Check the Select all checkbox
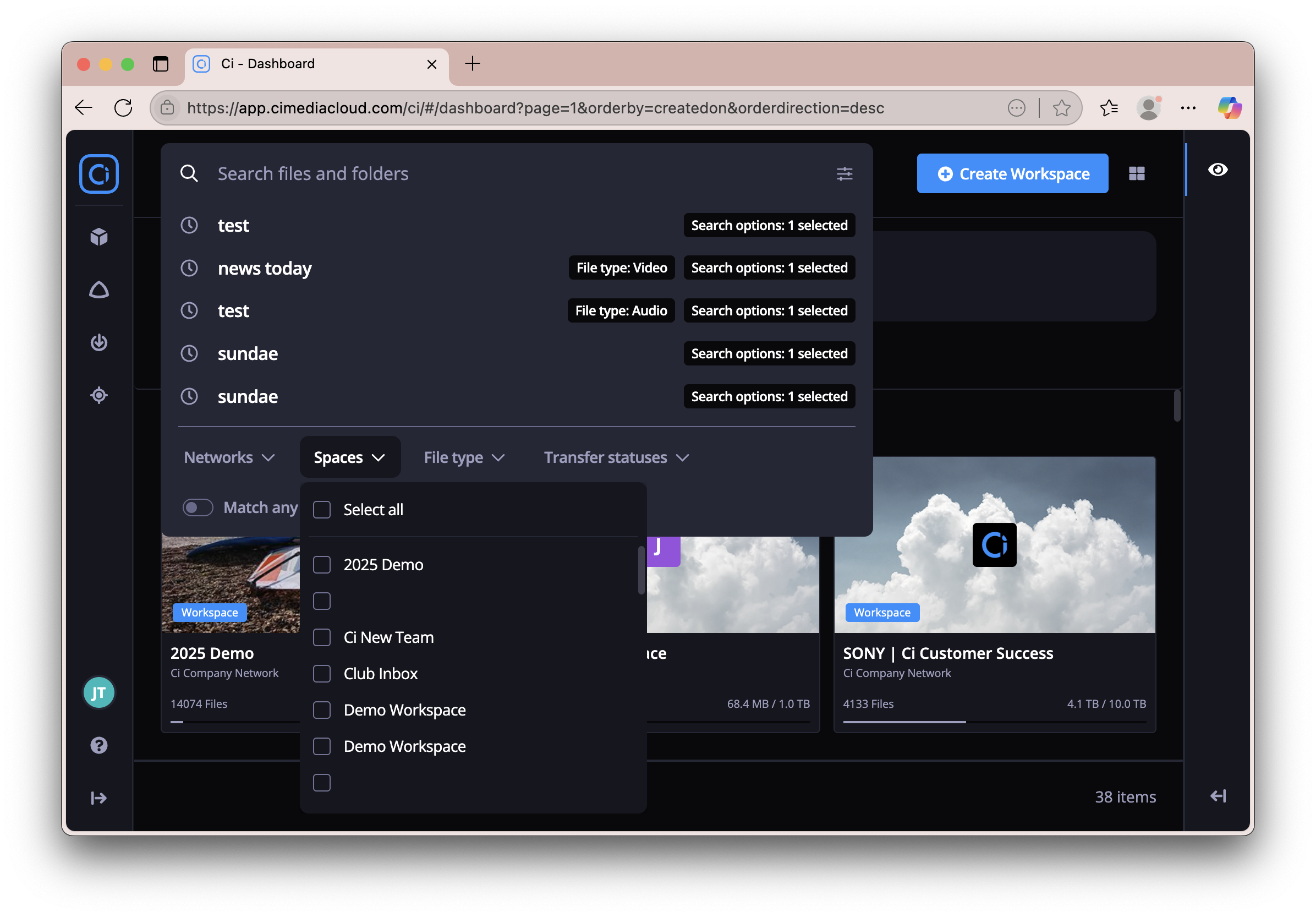 322,510
